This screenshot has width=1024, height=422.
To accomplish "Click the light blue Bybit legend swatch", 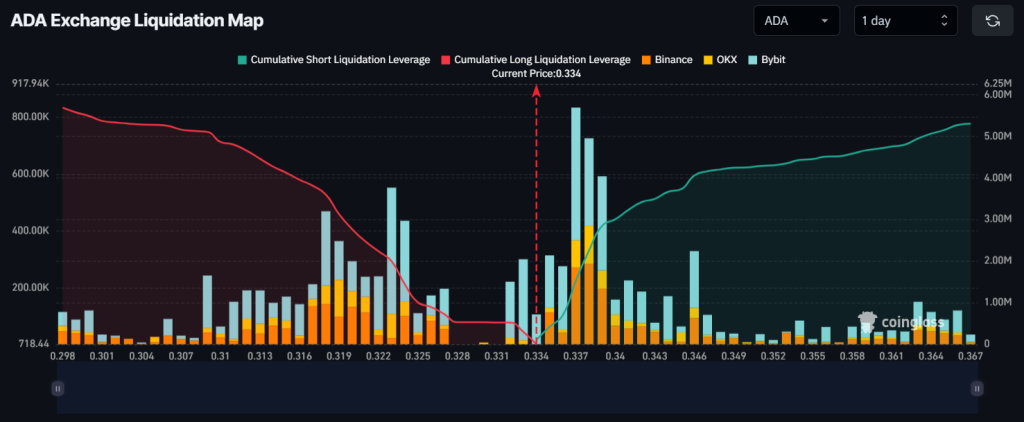I will pyautogui.click(x=752, y=59).
